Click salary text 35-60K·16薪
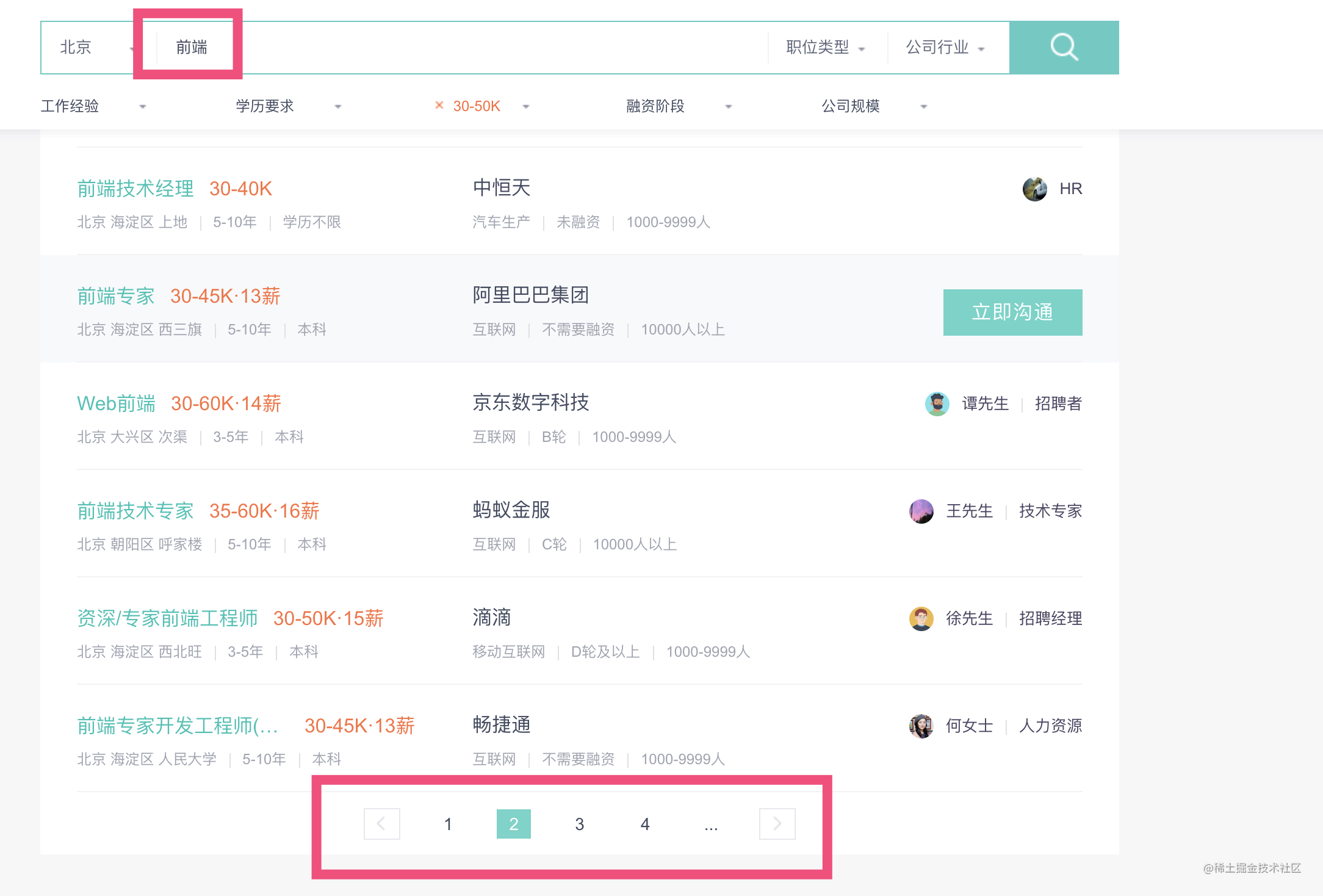Image resolution: width=1323 pixels, height=896 pixels. (264, 511)
